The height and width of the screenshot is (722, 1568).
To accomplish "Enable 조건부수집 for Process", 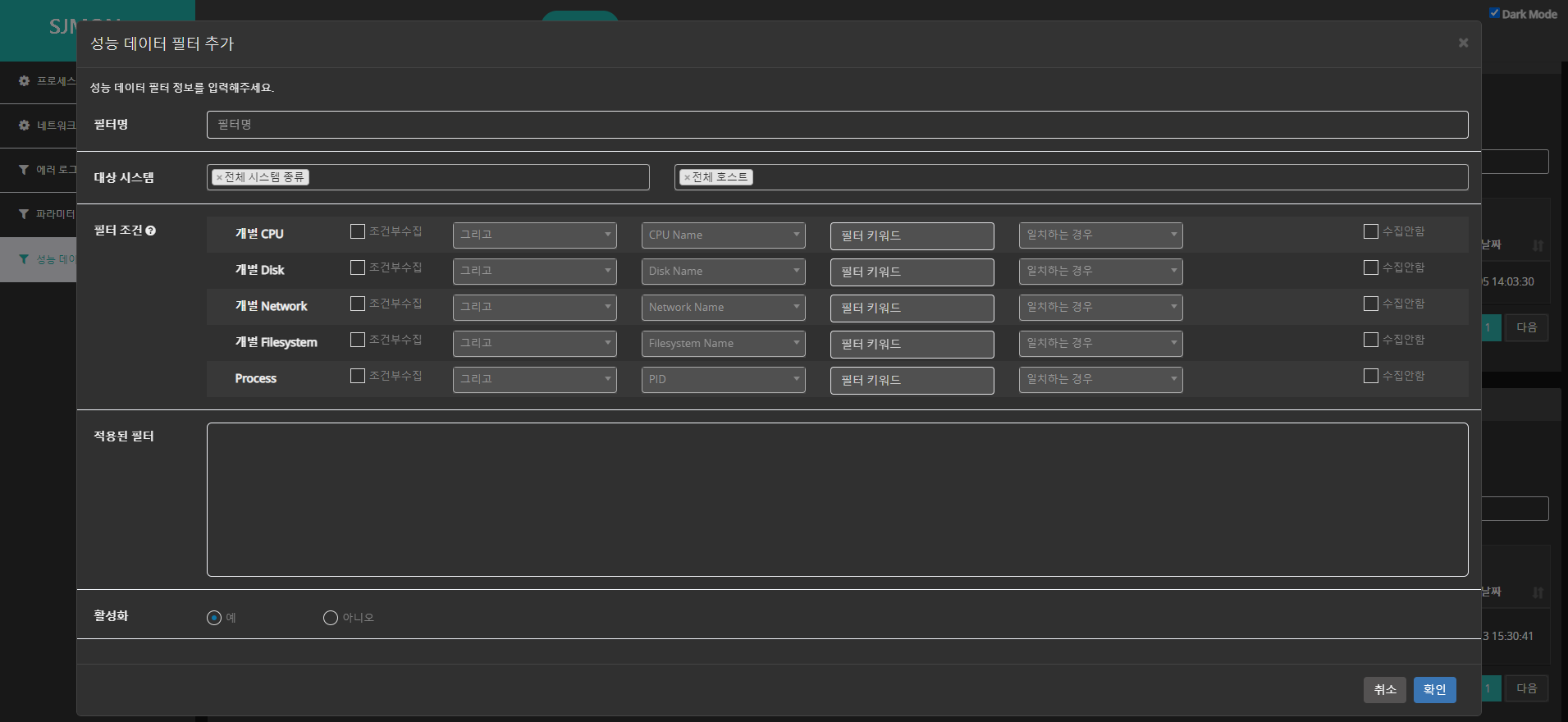I will (x=358, y=376).
